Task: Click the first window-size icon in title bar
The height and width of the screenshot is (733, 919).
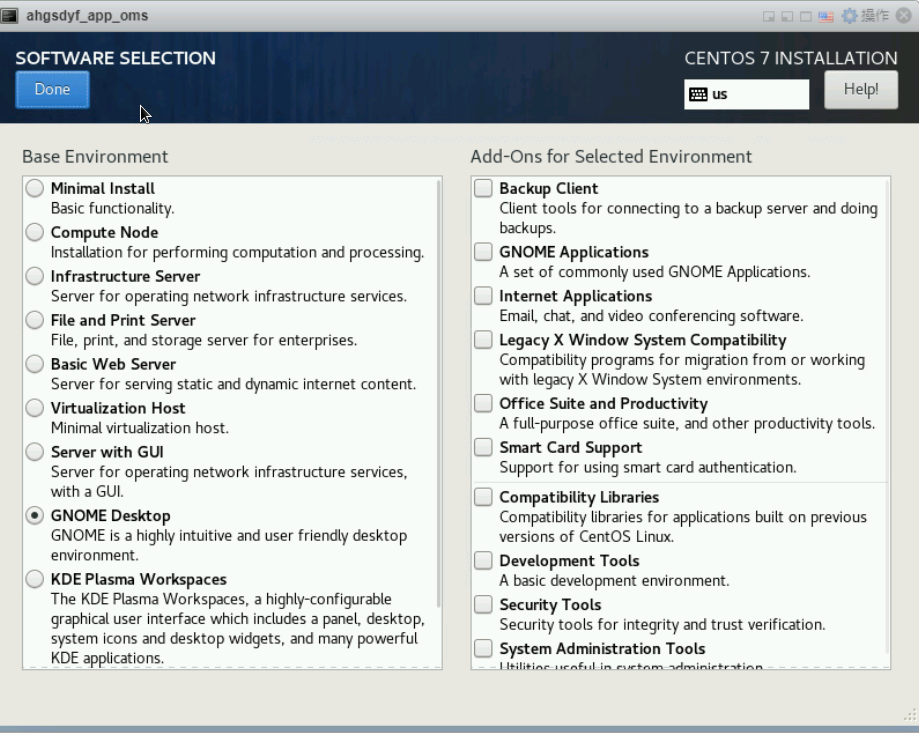Action: [x=768, y=16]
